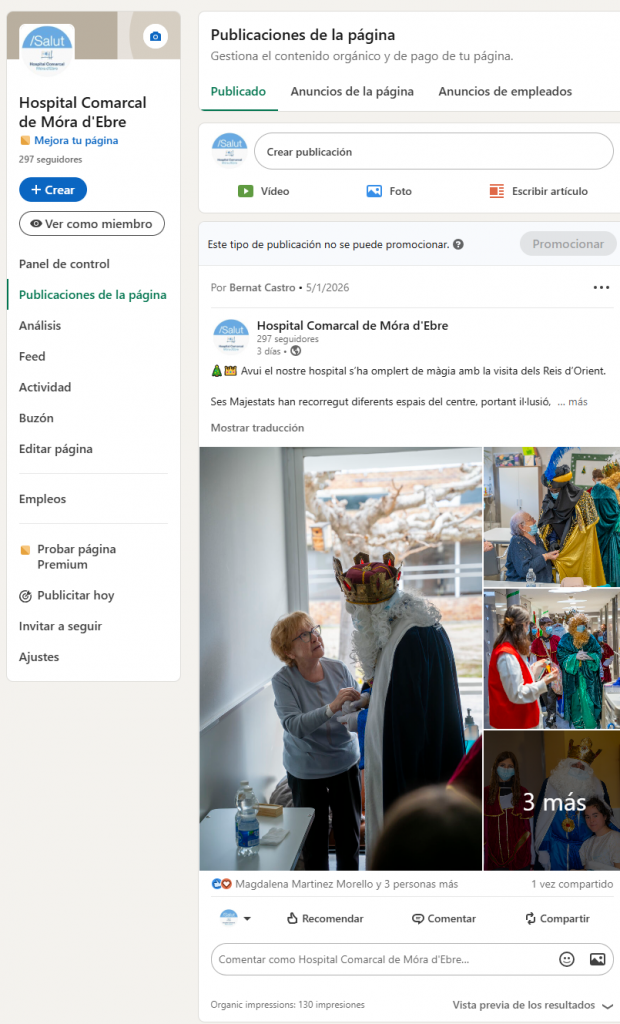The width and height of the screenshot is (620, 1024).
Task: Click the Escribir artículo icon
Action: tap(497, 191)
